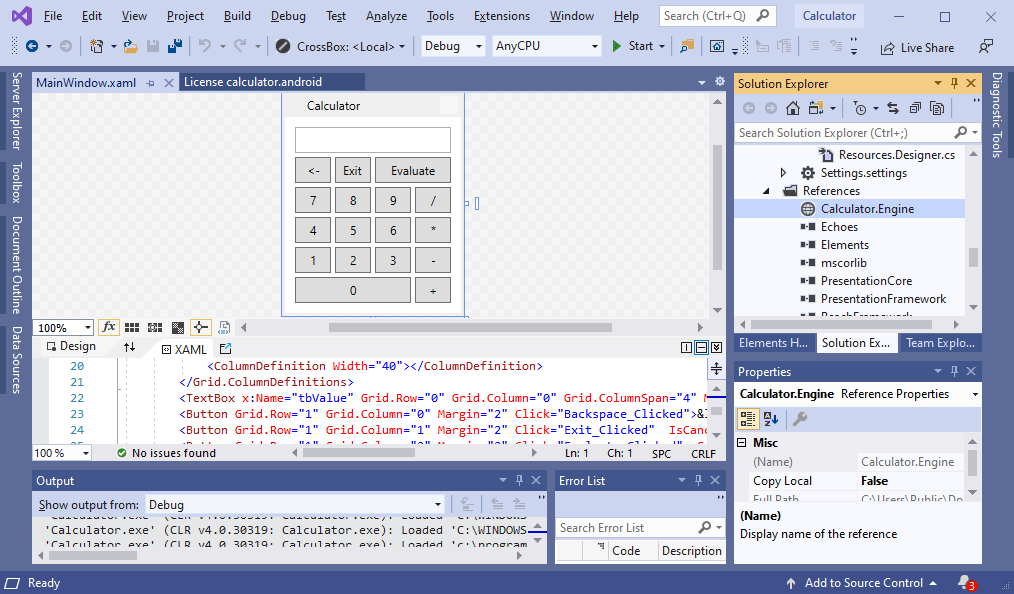Click the Evaluate button in designer

tap(413, 171)
